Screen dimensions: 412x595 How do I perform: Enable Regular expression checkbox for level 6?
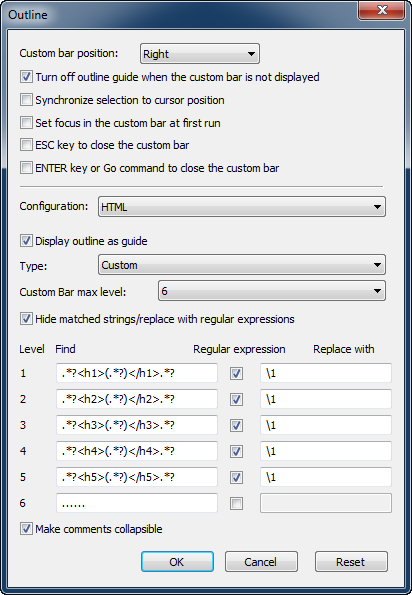coord(236,504)
